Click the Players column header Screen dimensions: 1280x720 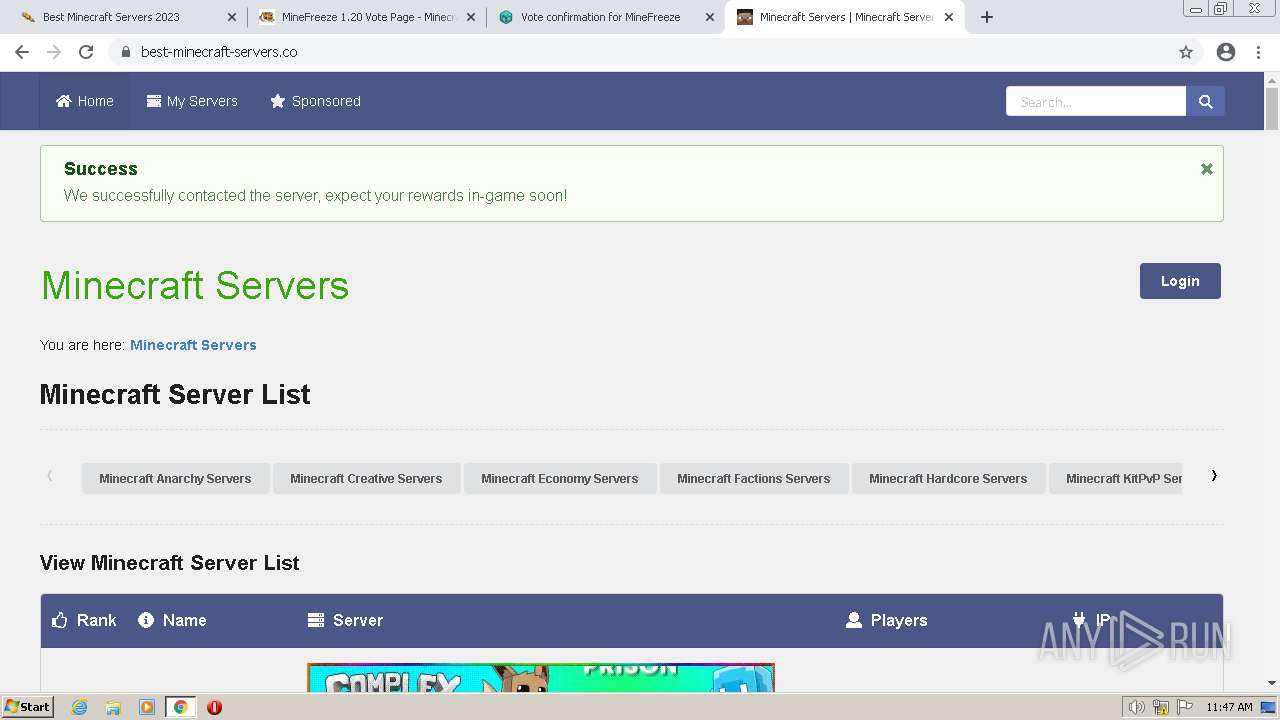tap(886, 620)
